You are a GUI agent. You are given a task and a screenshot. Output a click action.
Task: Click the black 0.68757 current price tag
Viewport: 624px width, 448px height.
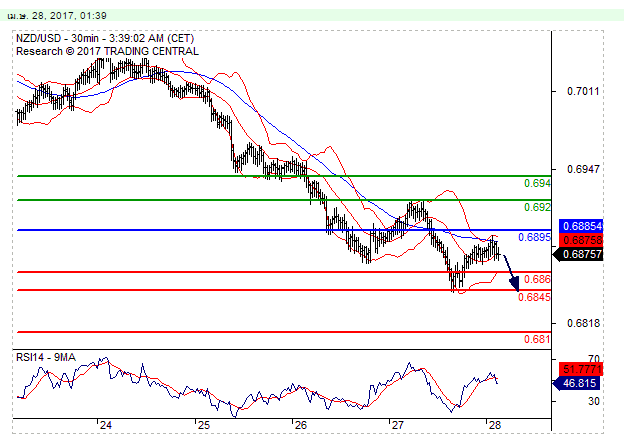[579, 254]
